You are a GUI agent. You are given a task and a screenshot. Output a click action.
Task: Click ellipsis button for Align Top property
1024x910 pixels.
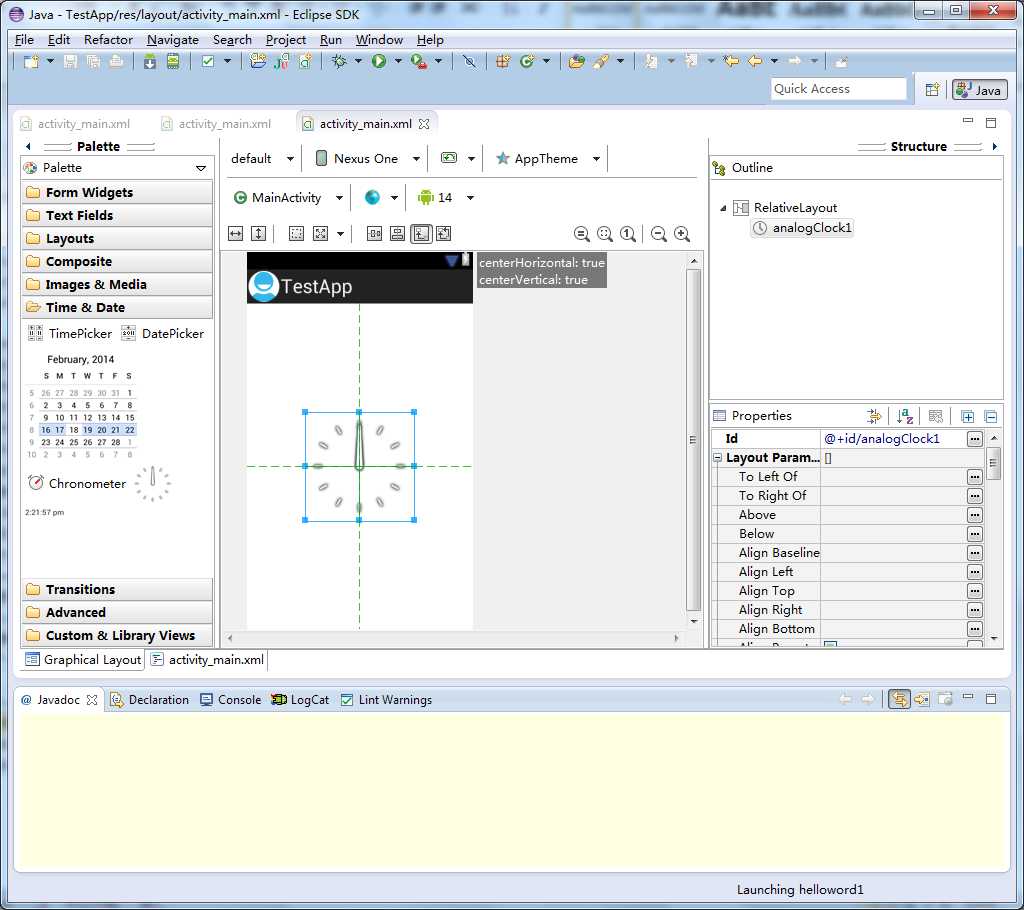tap(974, 591)
